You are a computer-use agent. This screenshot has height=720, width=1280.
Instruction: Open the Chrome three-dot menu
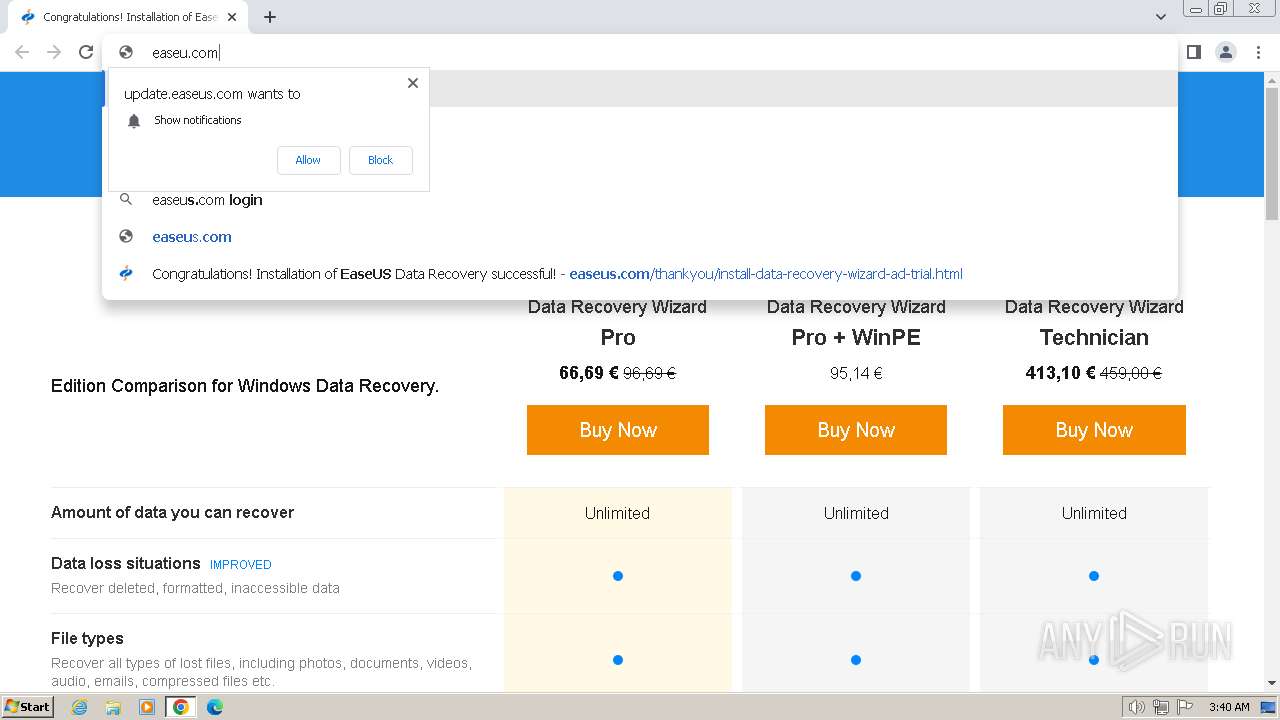tap(1258, 52)
